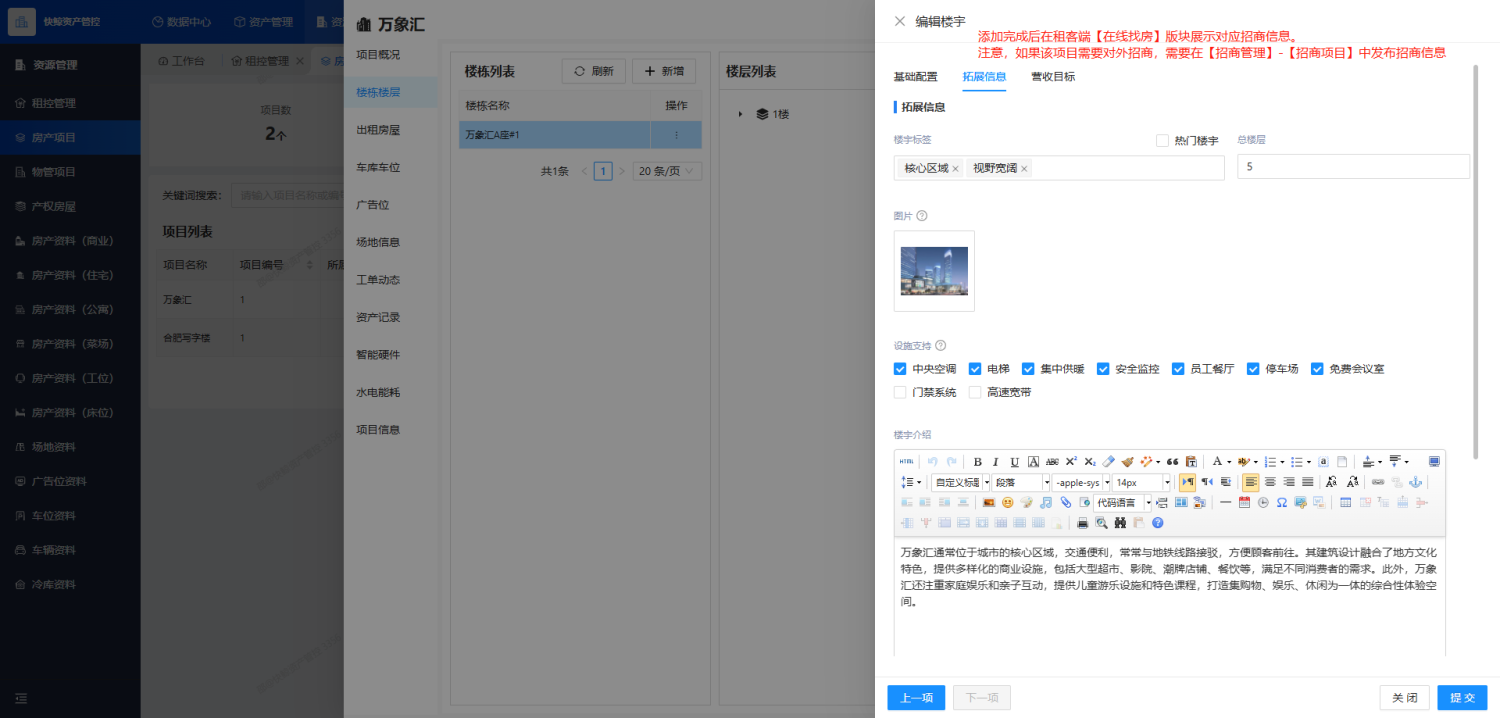
Task: Insert special character with Omega icon
Action: (x=1281, y=502)
